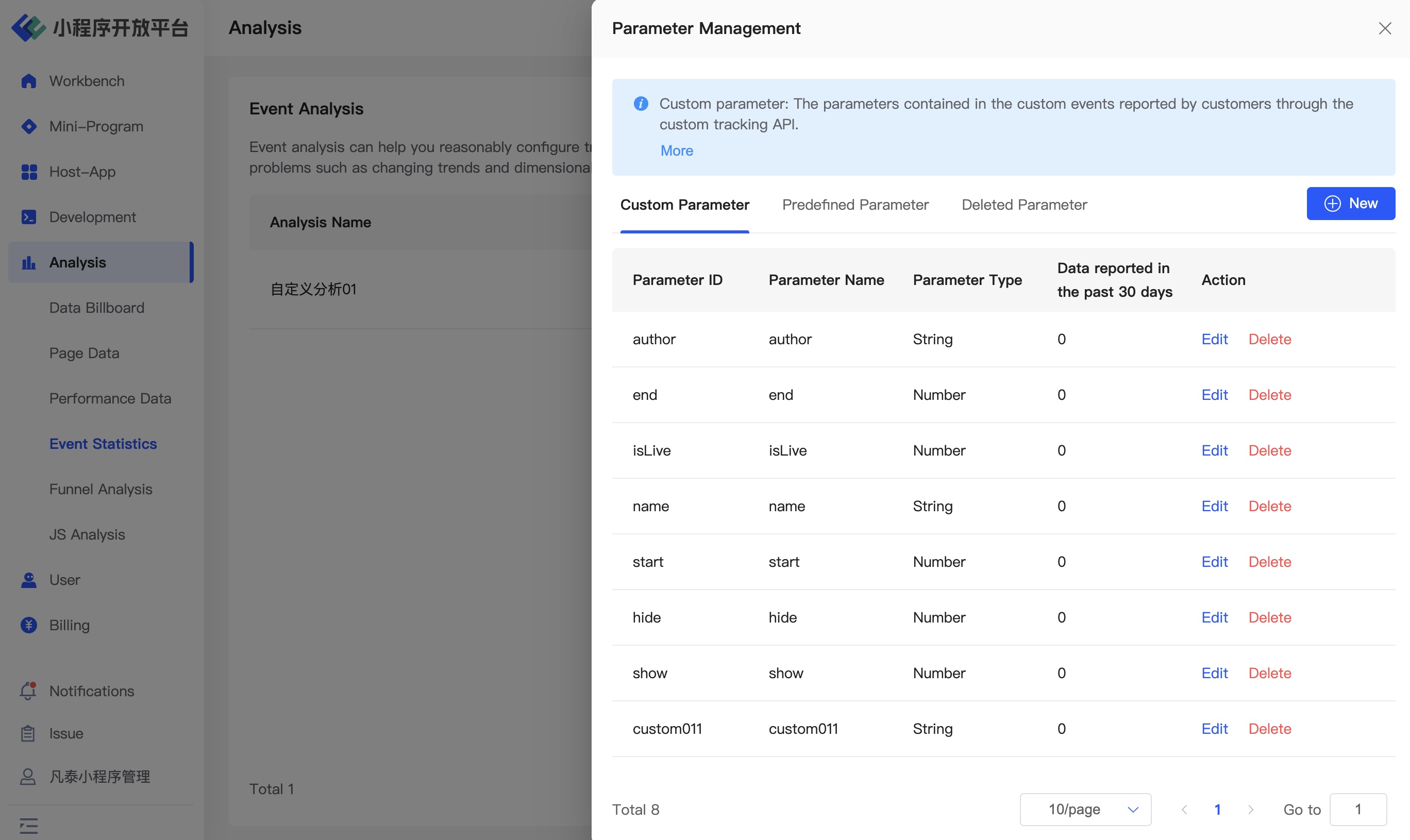Click the User person icon
1410x840 pixels.
click(29, 580)
